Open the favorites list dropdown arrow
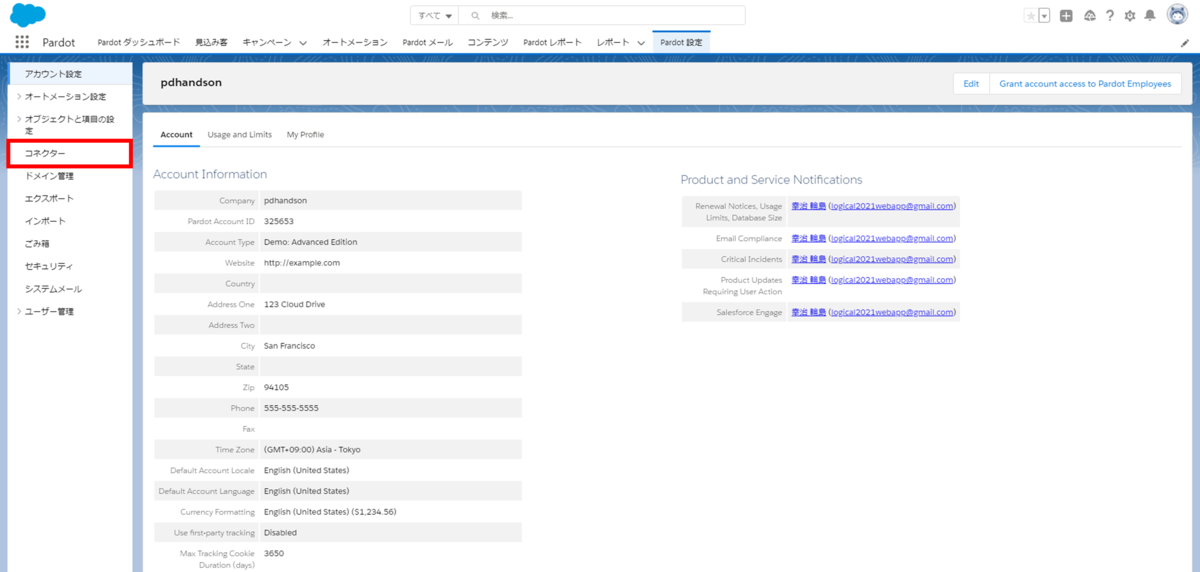Viewport: 1200px width, 572px height. click(1044, 16)
